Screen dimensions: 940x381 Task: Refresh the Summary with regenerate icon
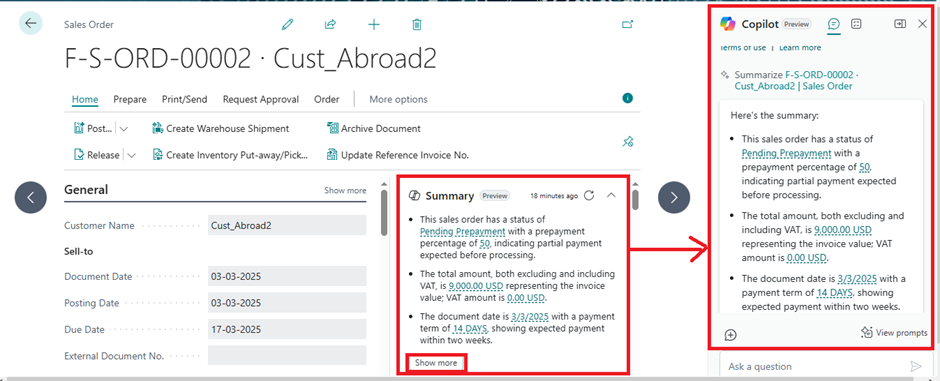pos(589,195)
